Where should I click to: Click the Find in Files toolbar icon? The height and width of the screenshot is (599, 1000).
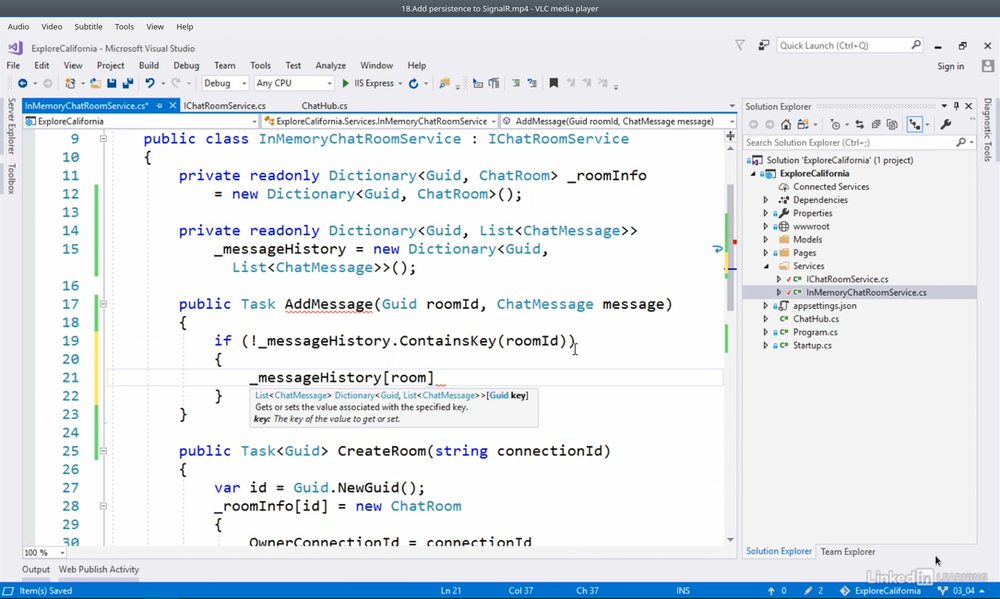[445, 84]
